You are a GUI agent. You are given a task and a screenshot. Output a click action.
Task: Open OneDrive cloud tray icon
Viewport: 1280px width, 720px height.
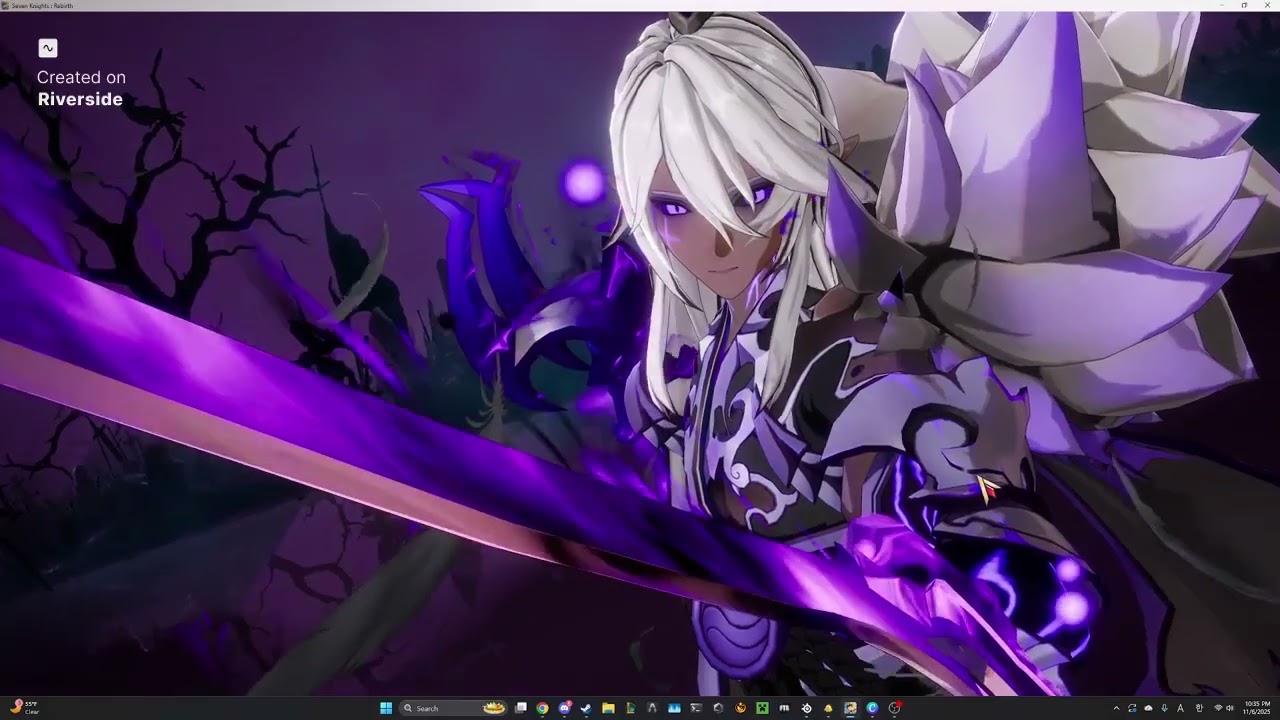point(1148,708)
